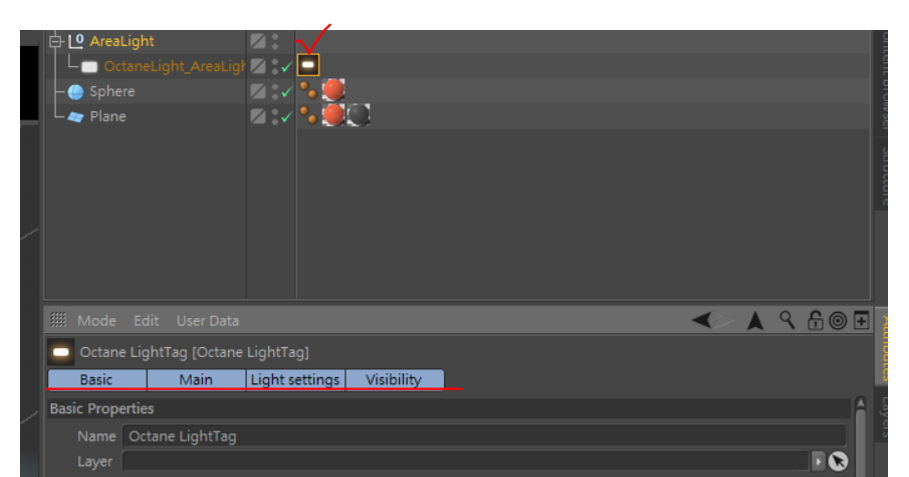Click the Phong tag on the Sphere row
The image size is (909, 477).
308,90
